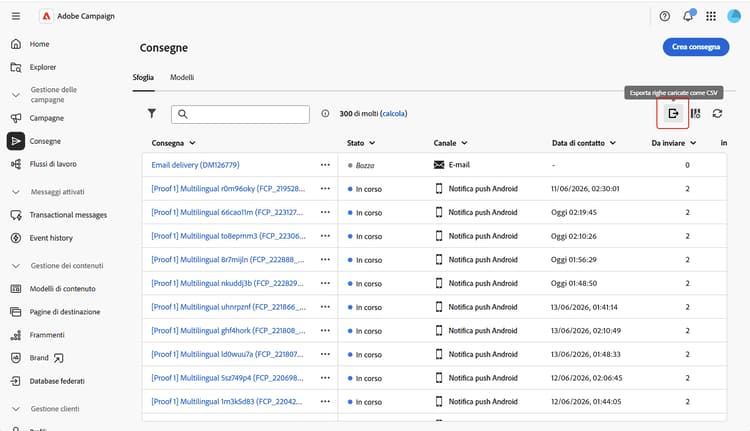Collapse Gestione delle campagne section
The width and height of the screenshot is (750, 431).
pyautogui.click(x=16, y=95)
